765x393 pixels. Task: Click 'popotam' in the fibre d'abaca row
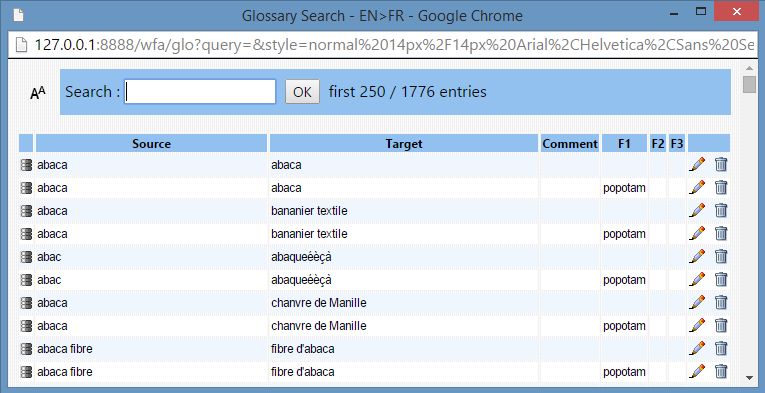click(x=624, y=372)
